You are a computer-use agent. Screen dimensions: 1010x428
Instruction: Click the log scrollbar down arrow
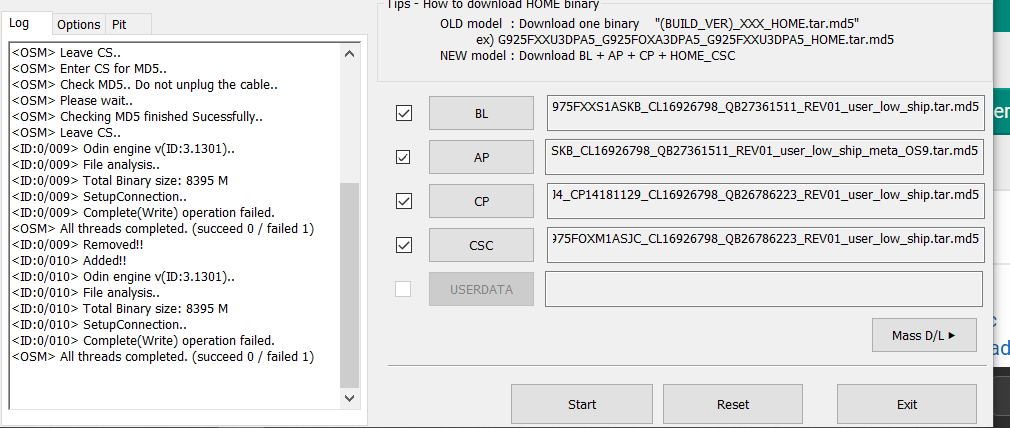349,398
